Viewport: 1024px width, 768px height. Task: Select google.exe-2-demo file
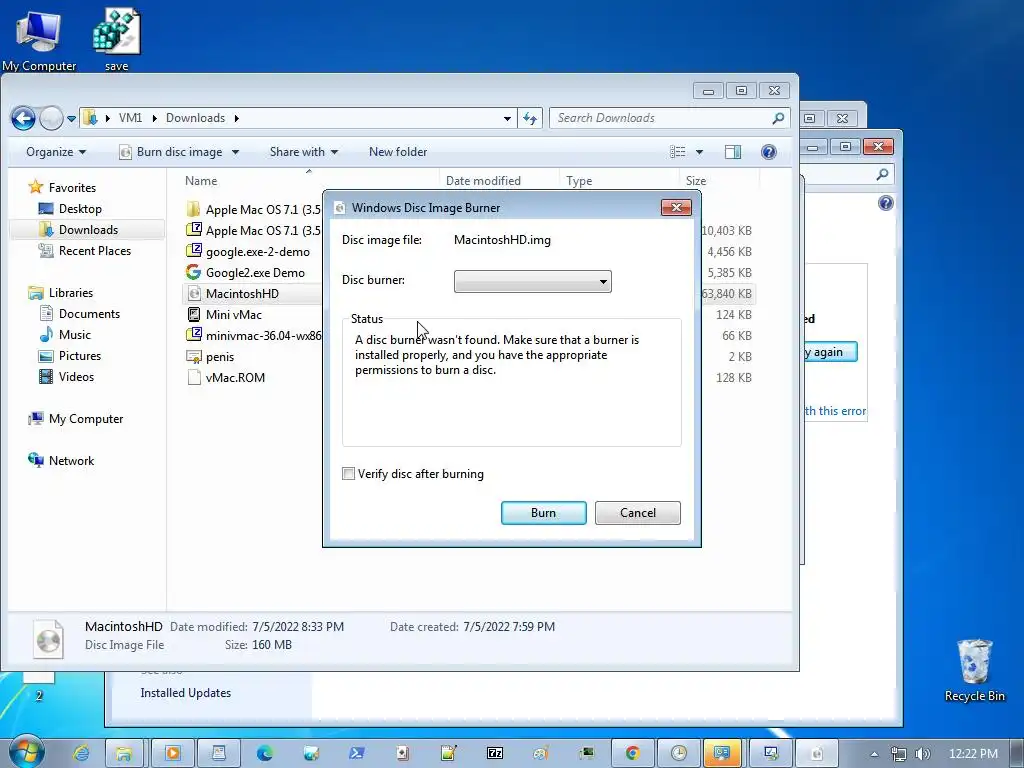pos(248,251)
